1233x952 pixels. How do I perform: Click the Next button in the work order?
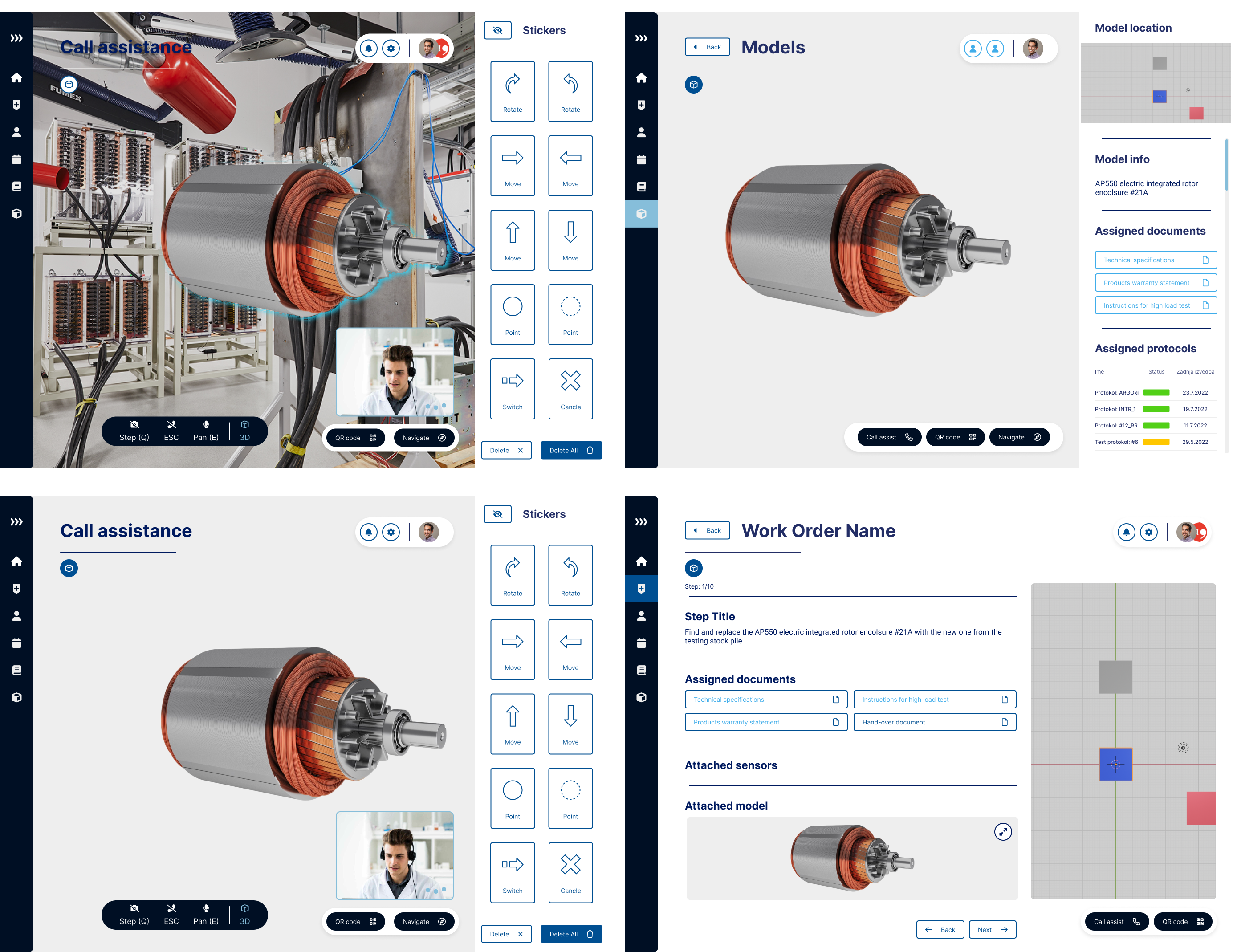(992, 929)
